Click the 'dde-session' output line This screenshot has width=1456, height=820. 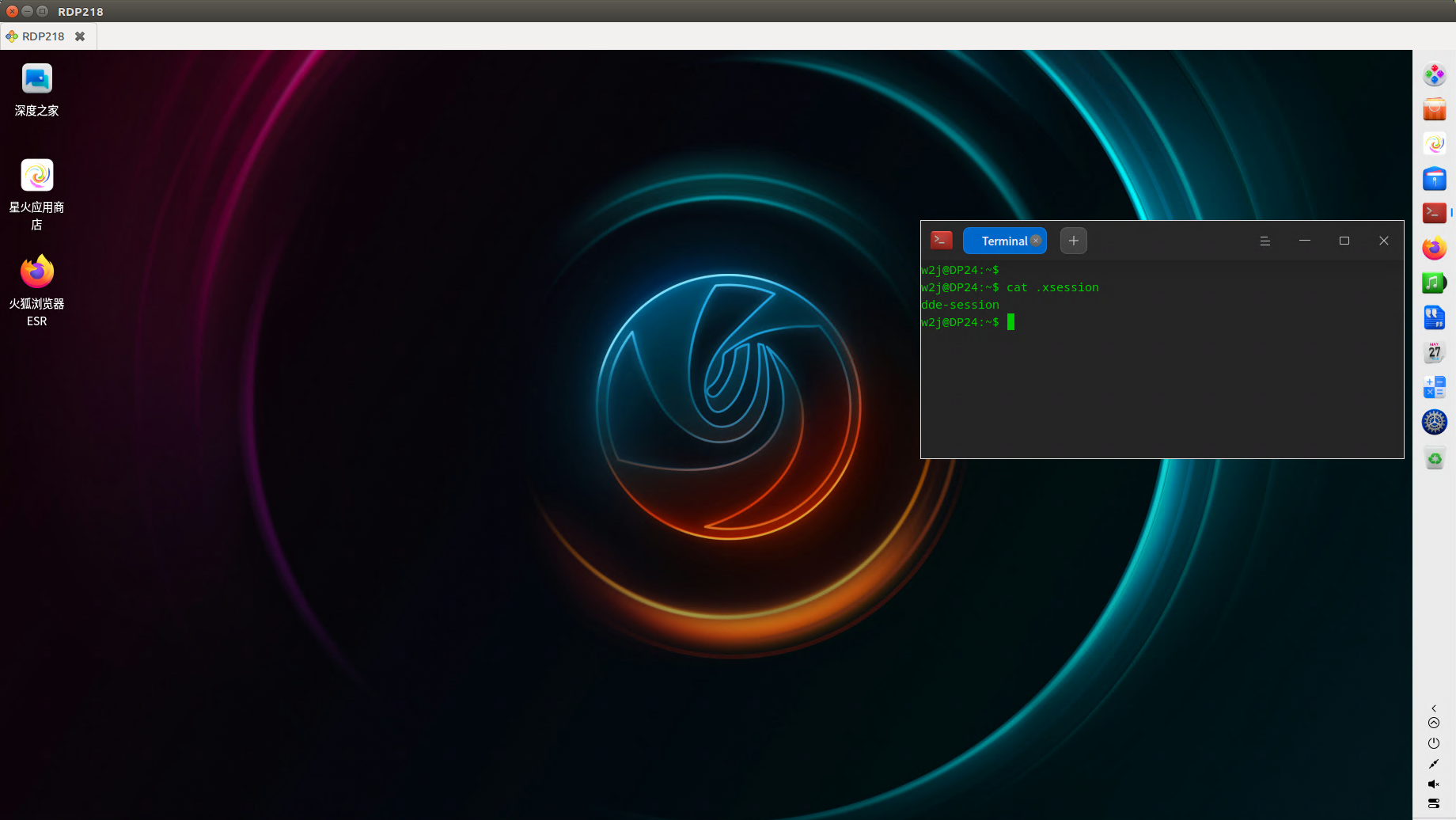(x=960, y=305)
